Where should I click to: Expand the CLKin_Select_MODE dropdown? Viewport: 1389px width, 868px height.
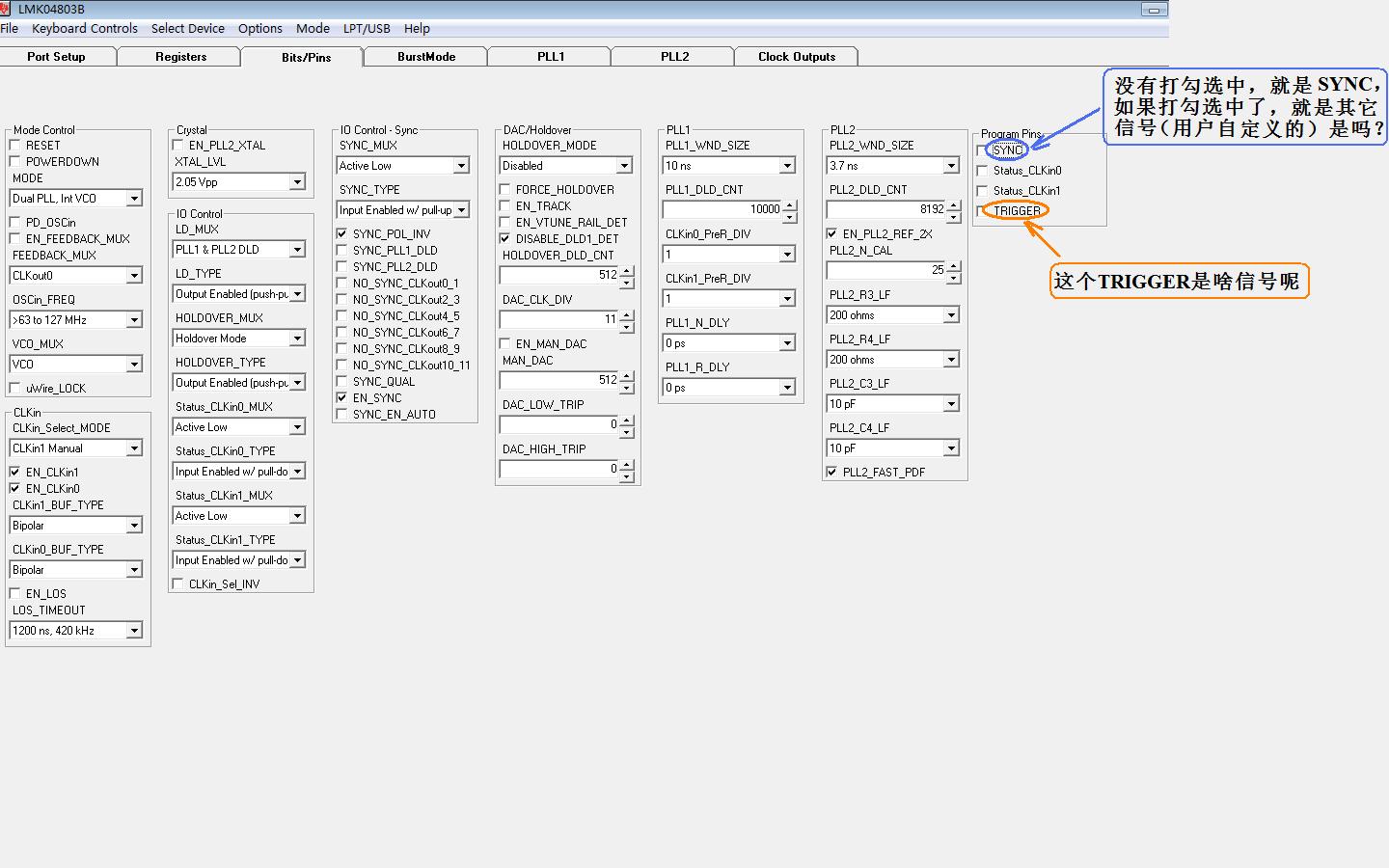click(76, 448)
